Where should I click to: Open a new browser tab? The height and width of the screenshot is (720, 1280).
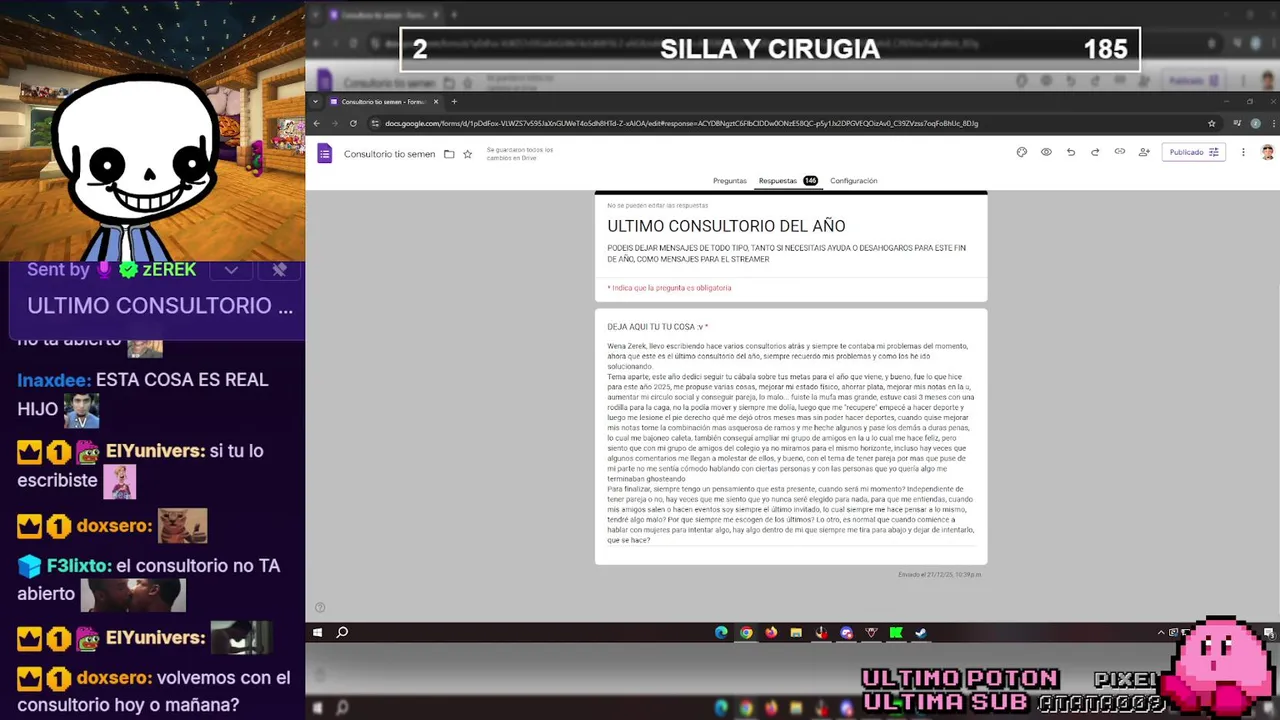[x=454, y=101]
